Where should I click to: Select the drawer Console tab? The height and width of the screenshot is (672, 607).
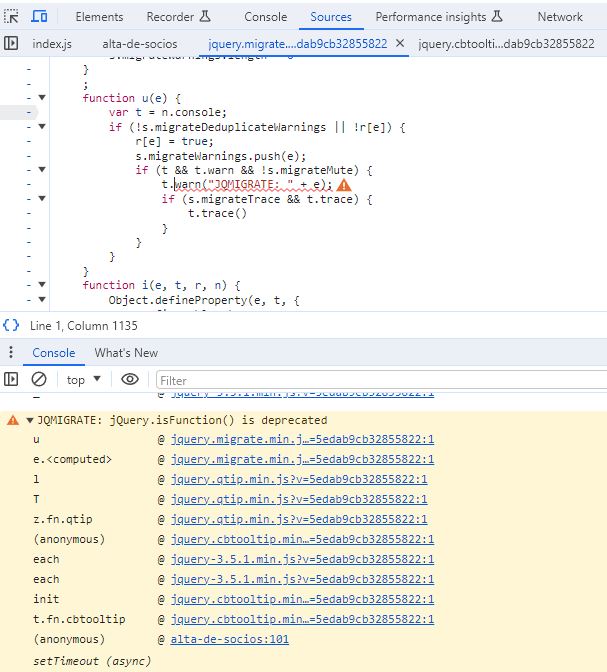[54, 353]
